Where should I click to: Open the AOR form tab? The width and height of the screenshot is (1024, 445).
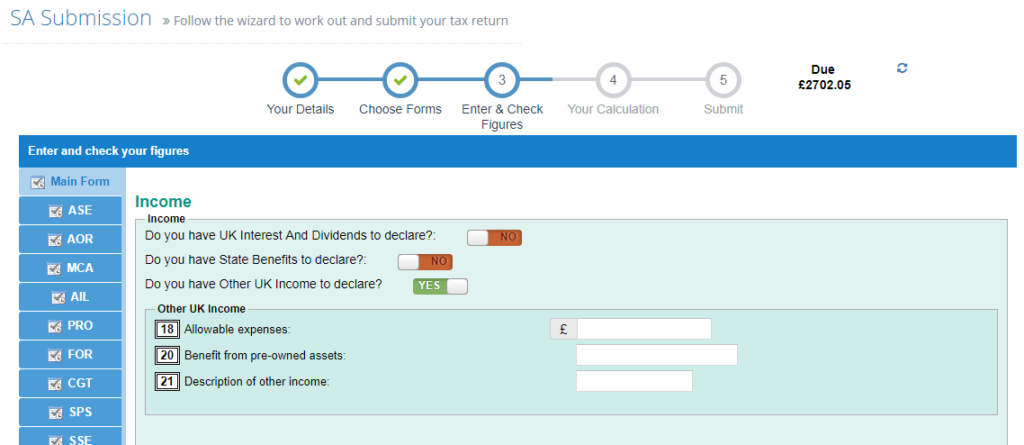pos(71,239)
